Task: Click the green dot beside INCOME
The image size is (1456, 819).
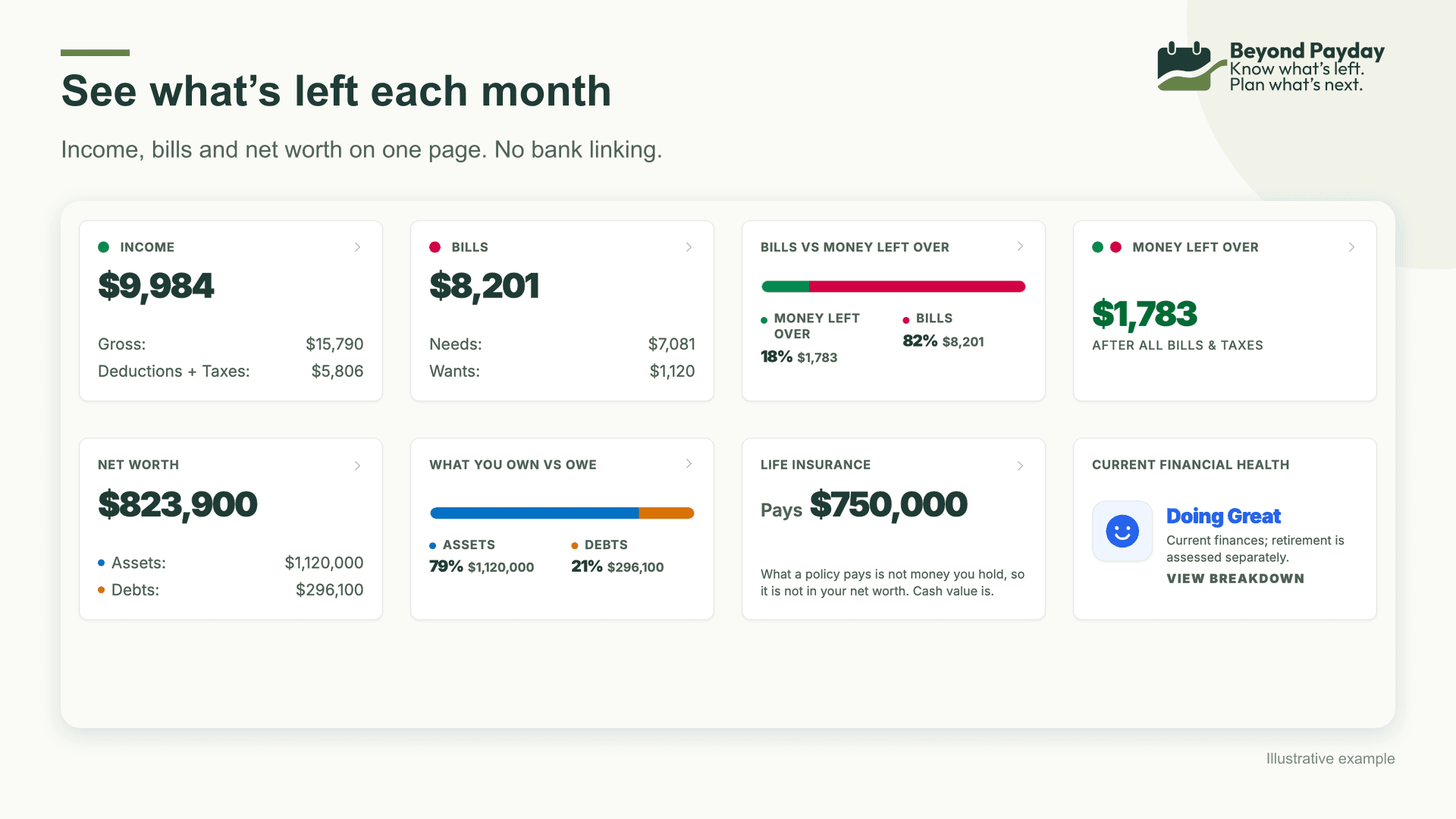Action: click(x=104, y=247)
